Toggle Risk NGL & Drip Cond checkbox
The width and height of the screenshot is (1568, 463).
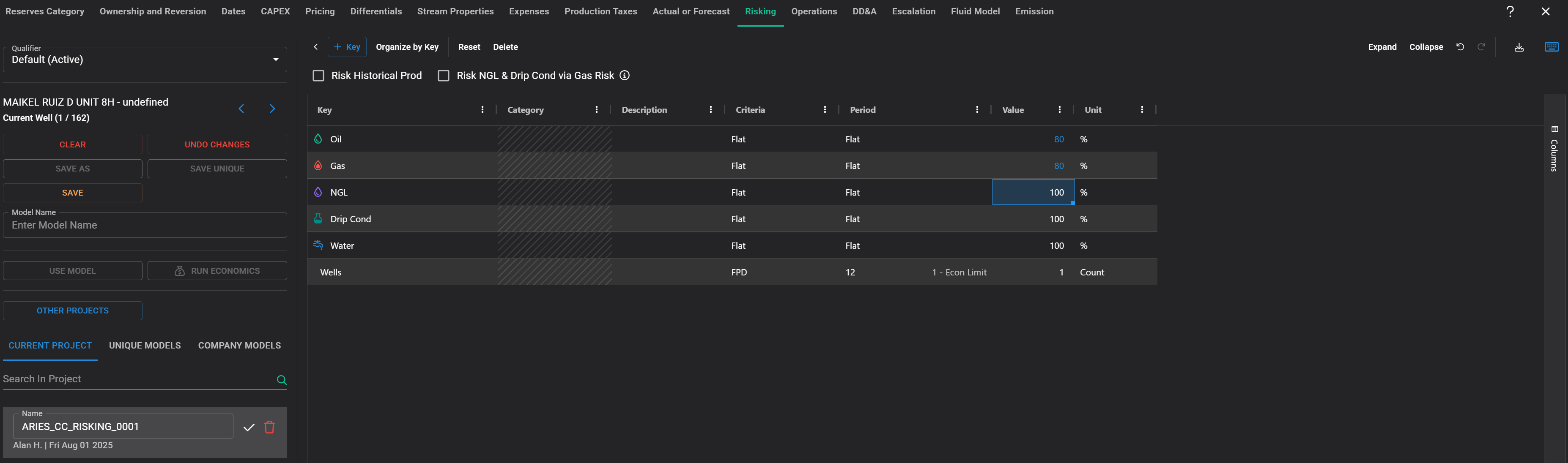[444, 76]
